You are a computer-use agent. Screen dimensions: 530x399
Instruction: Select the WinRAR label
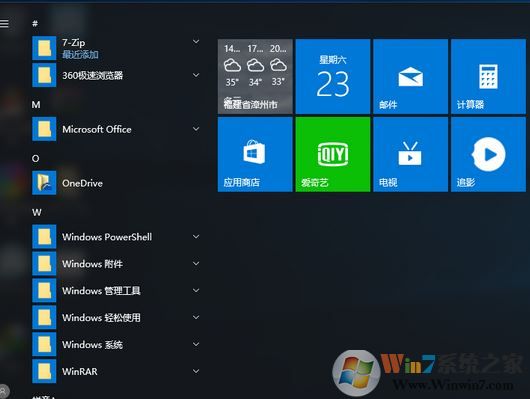[x=80, y=371]
